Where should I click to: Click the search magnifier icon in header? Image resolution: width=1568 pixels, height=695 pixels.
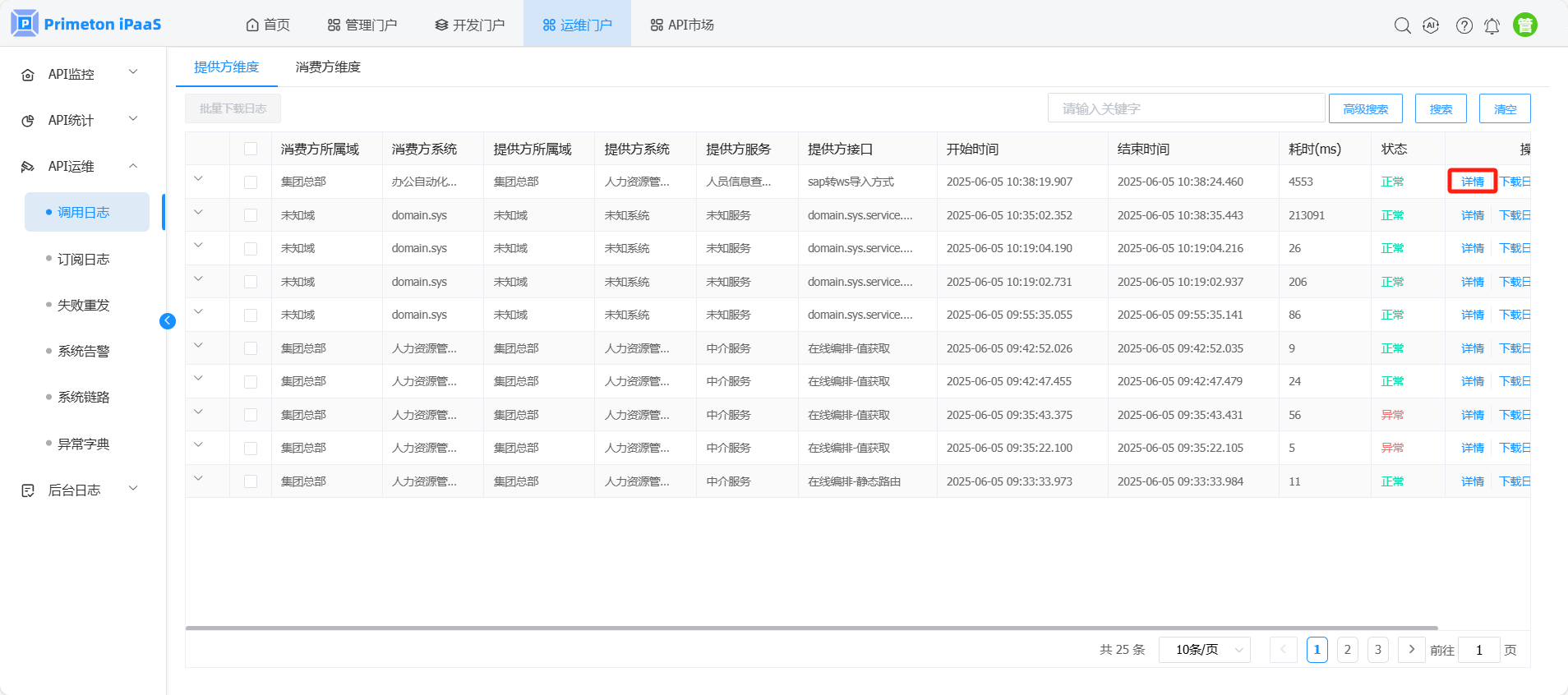[1402, 25]
